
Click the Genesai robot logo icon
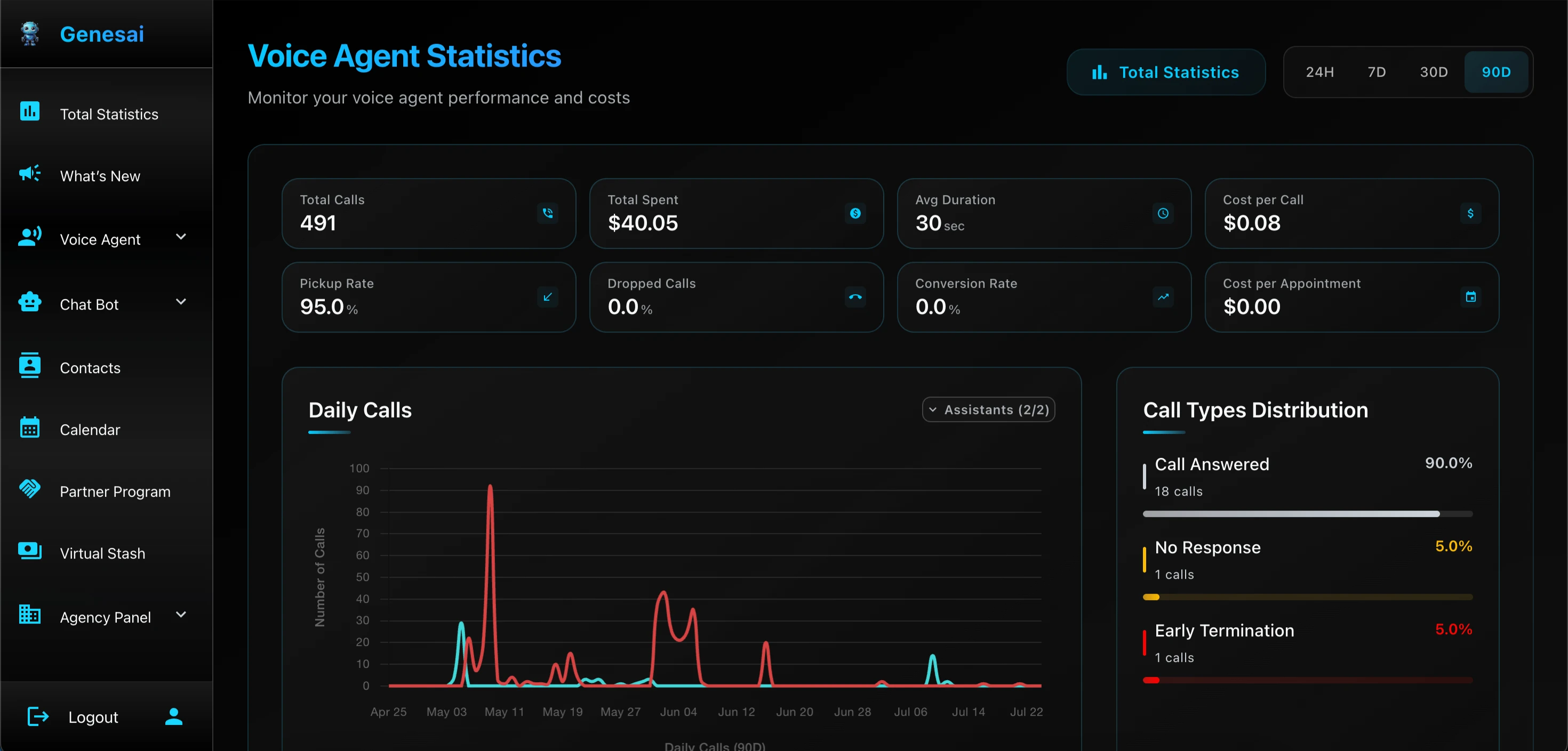[30, 34]
